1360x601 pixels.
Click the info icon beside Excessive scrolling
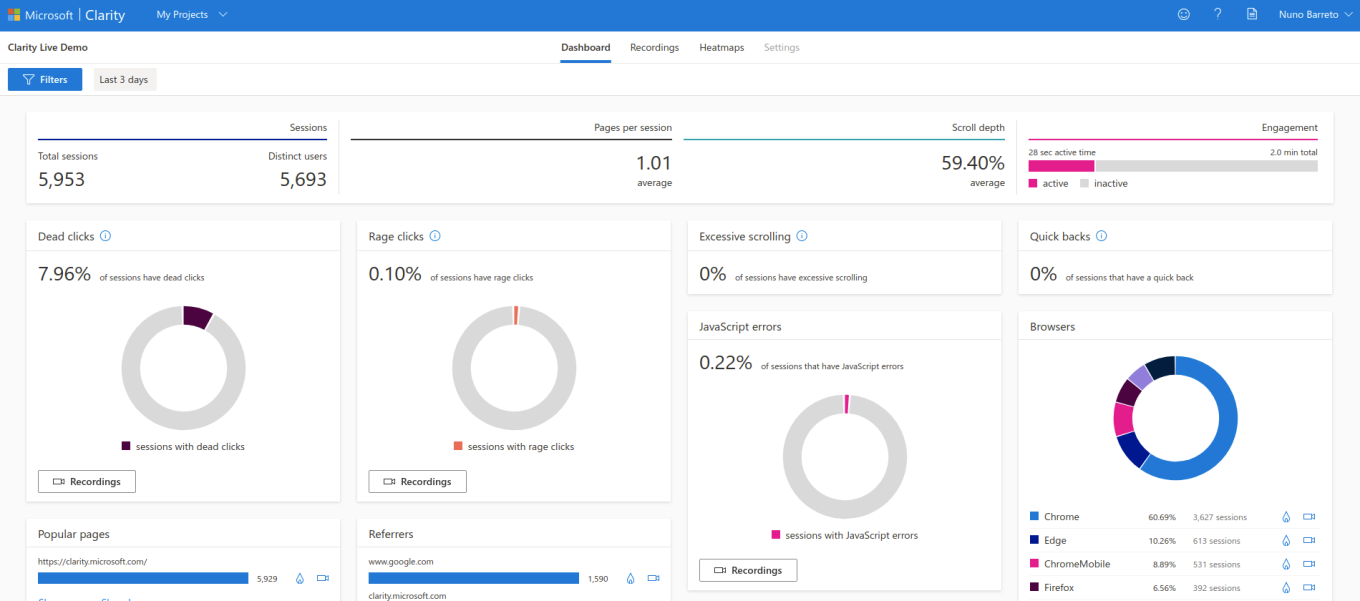[801, 236]
